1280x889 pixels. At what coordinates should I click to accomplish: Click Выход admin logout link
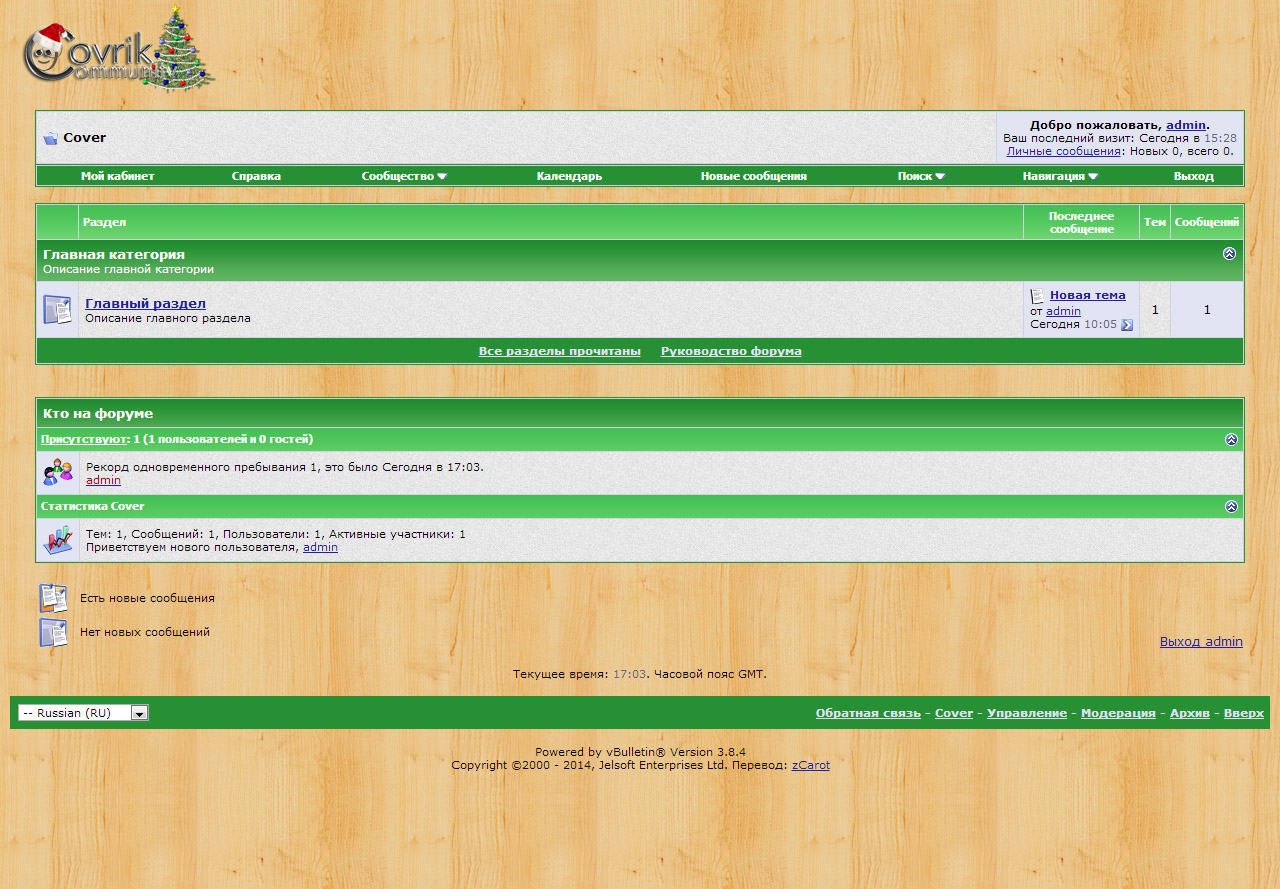pos(1201,642)
